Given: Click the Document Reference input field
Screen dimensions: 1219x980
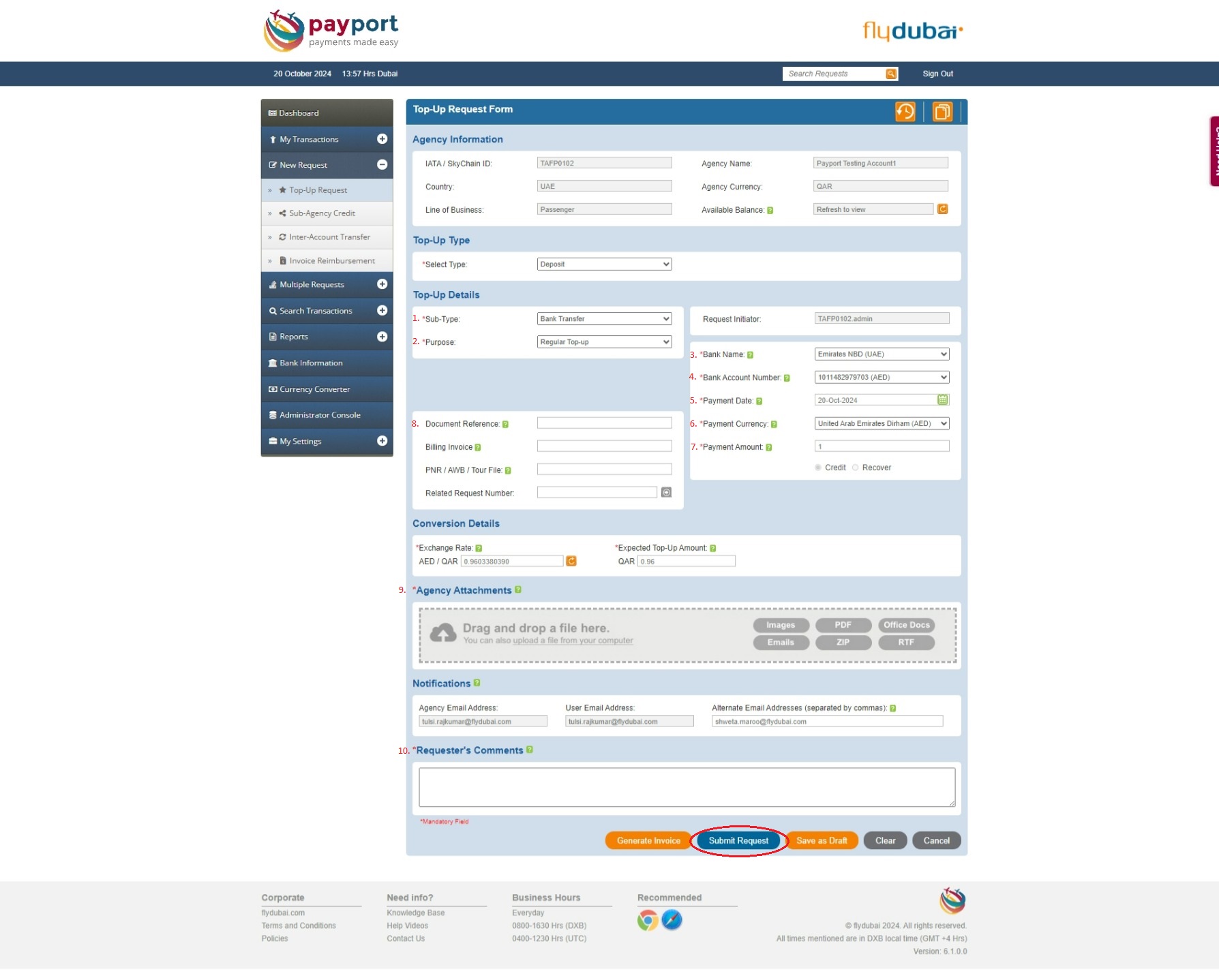Looking at the screenshot, I should pyautogui.click(x=604, y=423).
